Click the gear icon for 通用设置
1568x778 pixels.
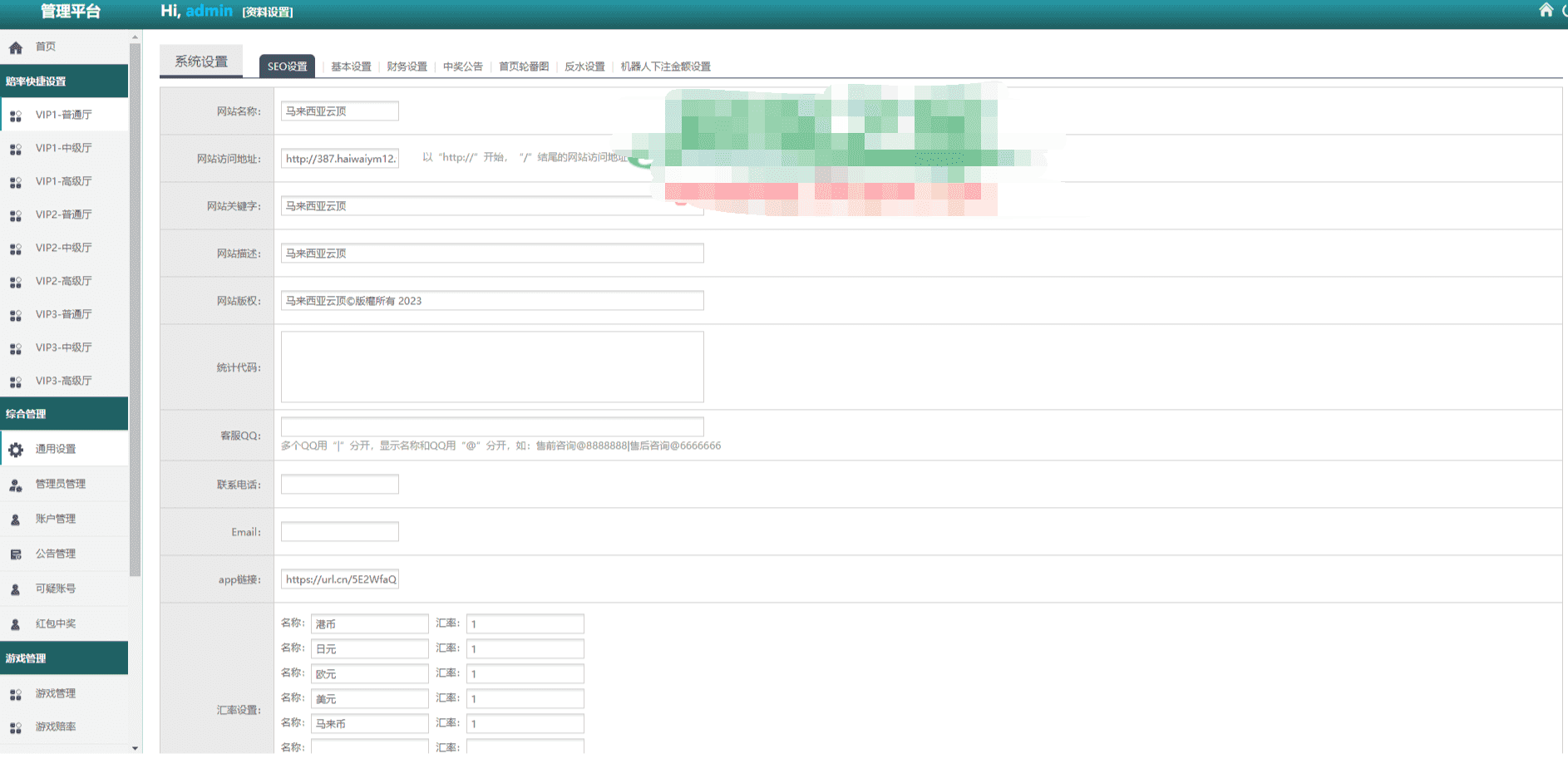tap(16, 450)
